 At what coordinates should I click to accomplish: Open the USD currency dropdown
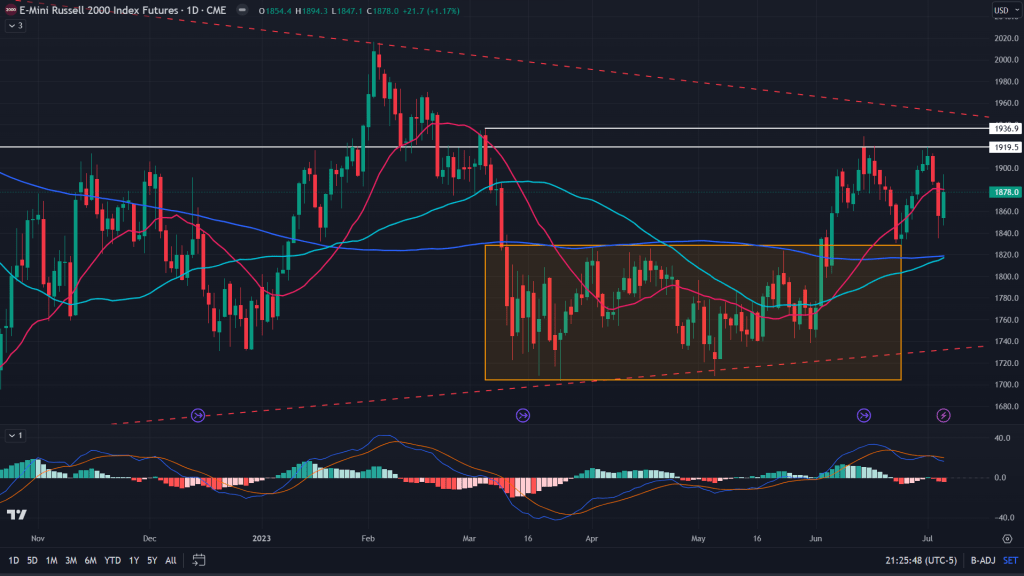[x=1004, y=10]
